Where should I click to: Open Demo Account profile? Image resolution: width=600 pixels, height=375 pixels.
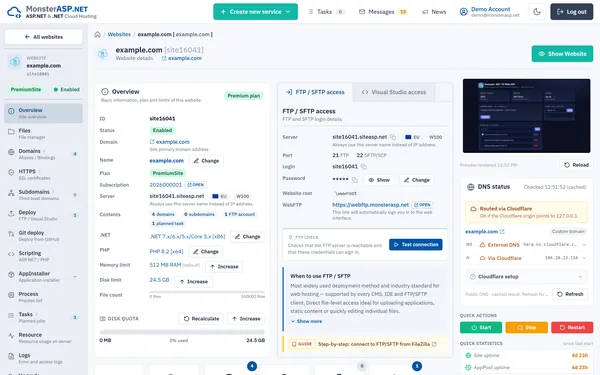[490, 12]
